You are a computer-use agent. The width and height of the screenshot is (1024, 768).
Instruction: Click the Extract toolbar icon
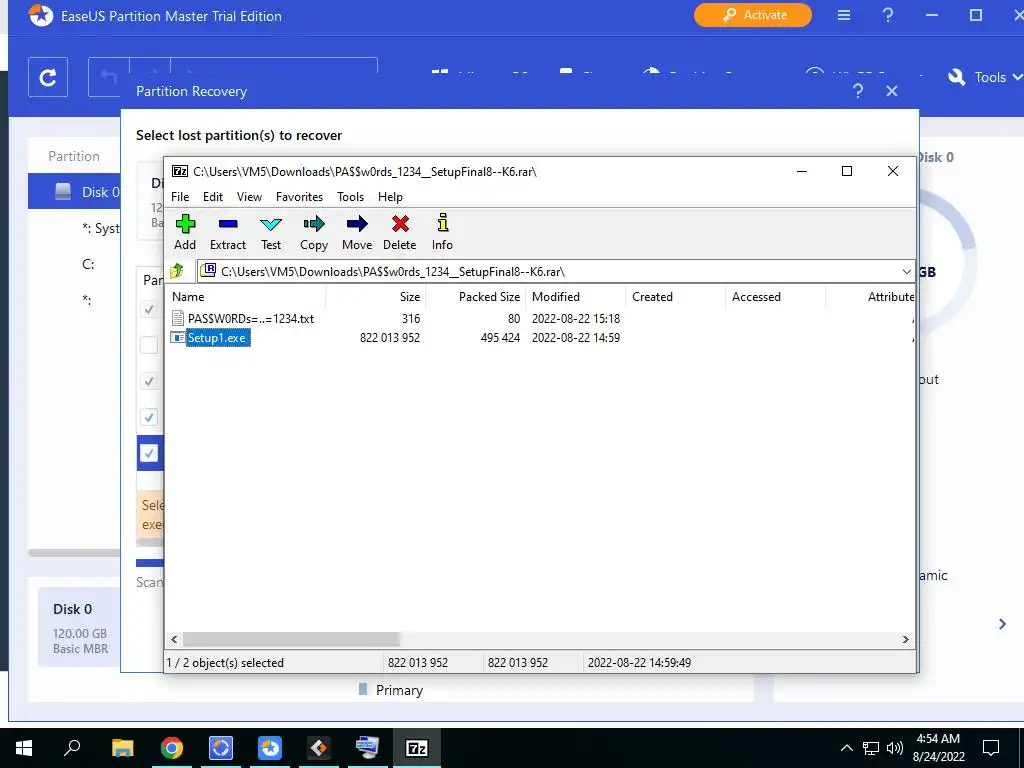(227, 232)
